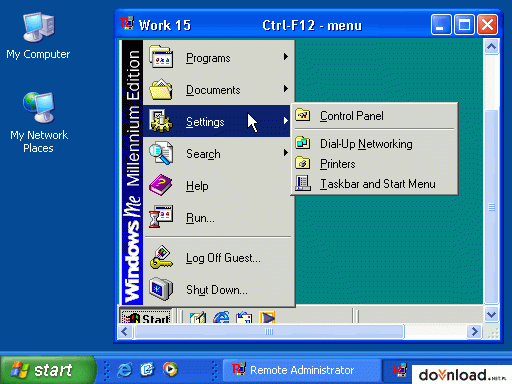The height and width of the screenshot is (384, 512).
Task: Expand the Programs submenu arrow
Action: pyautogui.click(x=286, y=57)
